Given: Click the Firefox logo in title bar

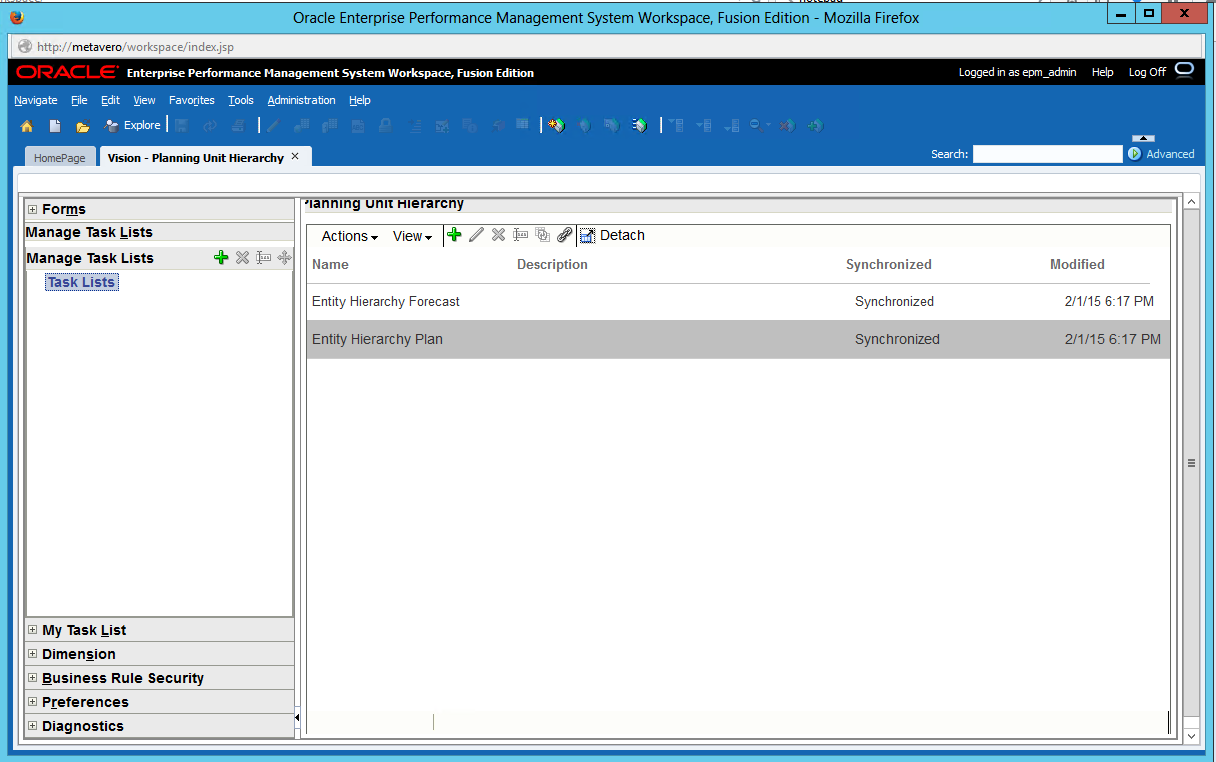Looking at the screenshot, I should tap(16, 16).
